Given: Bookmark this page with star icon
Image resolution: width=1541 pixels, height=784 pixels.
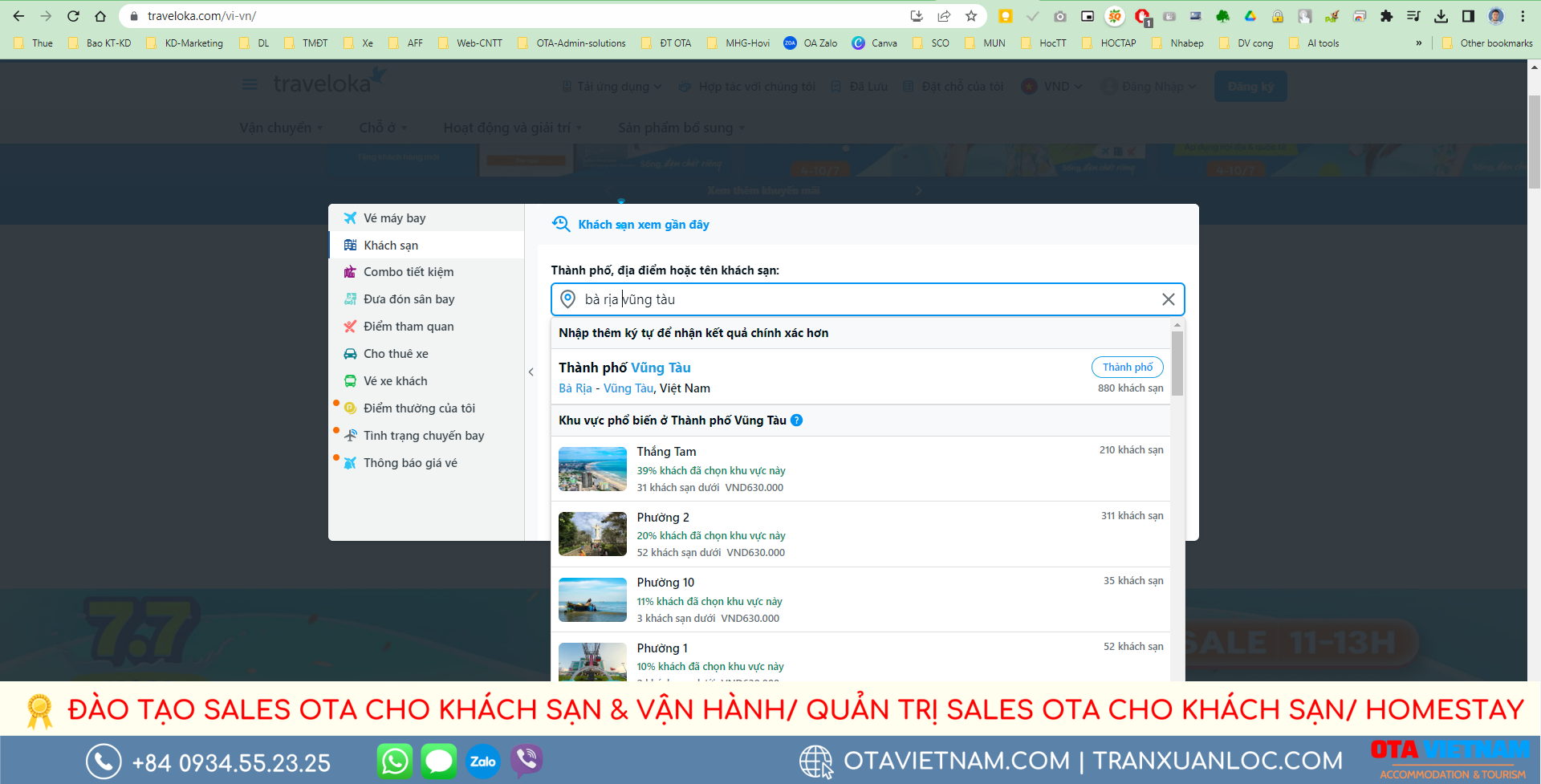Looking at the screenshot, I should [x=971, y=16].
